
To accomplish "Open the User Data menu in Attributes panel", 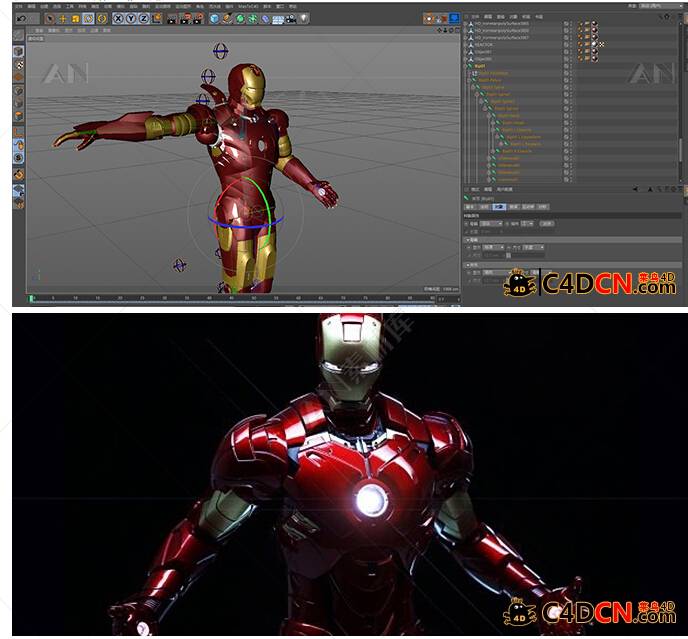I will [505, 189].
